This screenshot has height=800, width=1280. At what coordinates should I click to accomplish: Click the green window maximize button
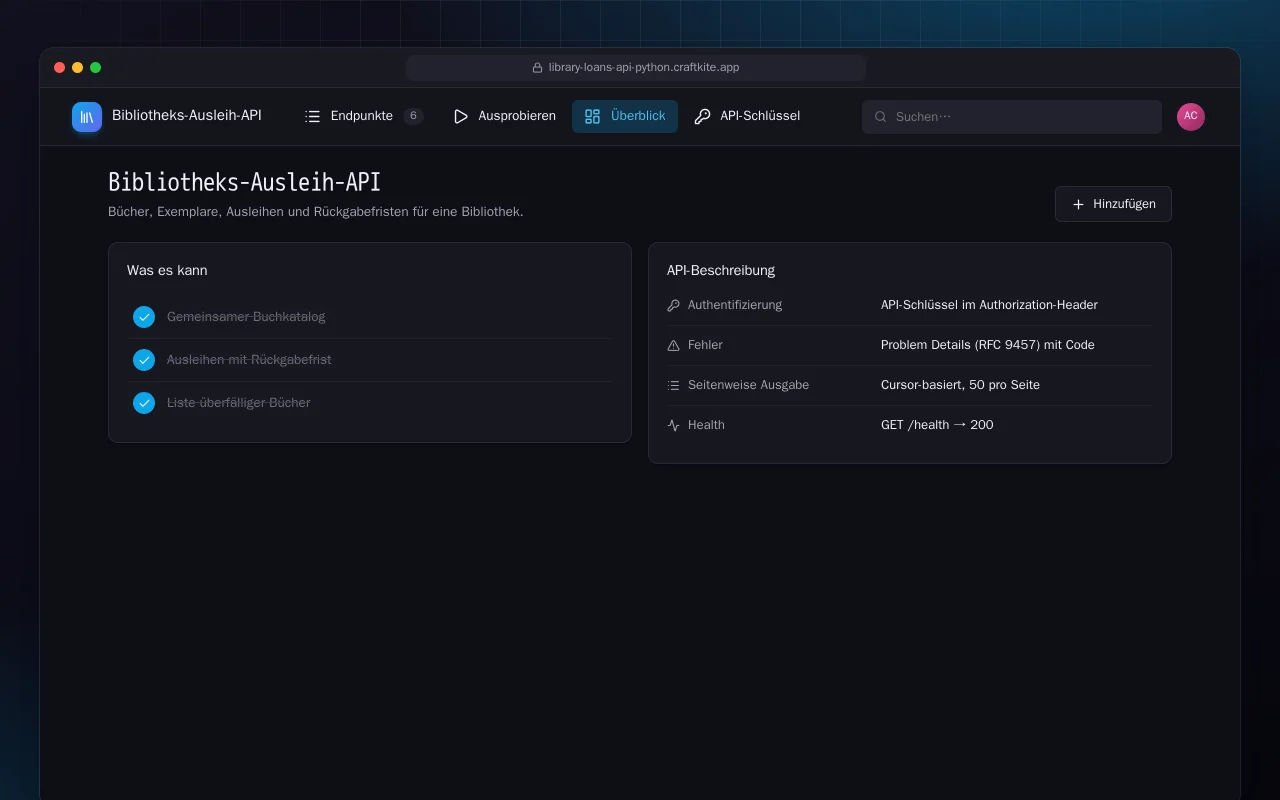coord(96,68)
